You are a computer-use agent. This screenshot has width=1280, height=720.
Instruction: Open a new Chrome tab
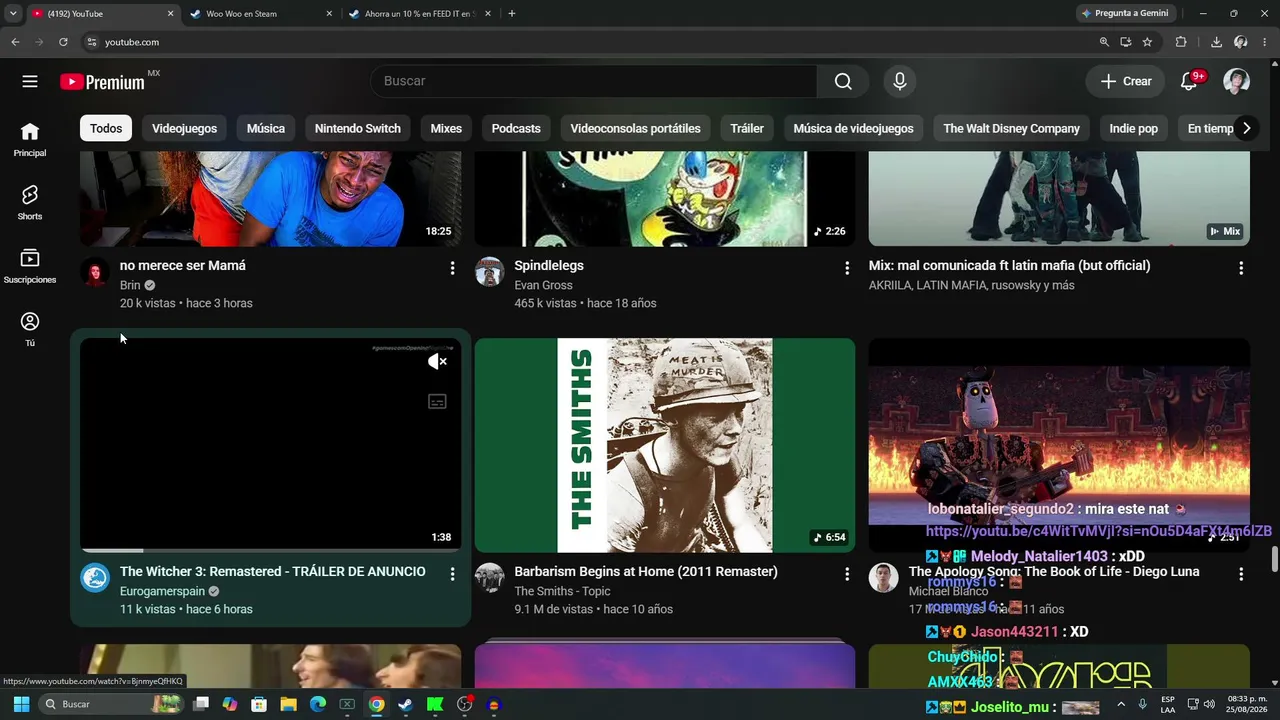(512, 14)
